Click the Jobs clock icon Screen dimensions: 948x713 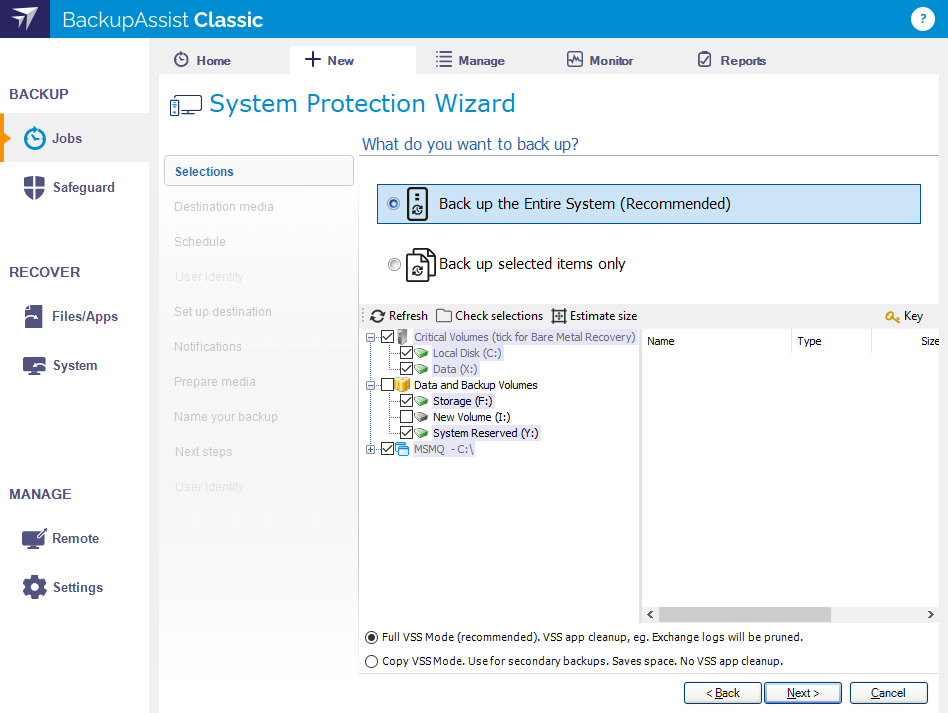click(x=34, y=138)
